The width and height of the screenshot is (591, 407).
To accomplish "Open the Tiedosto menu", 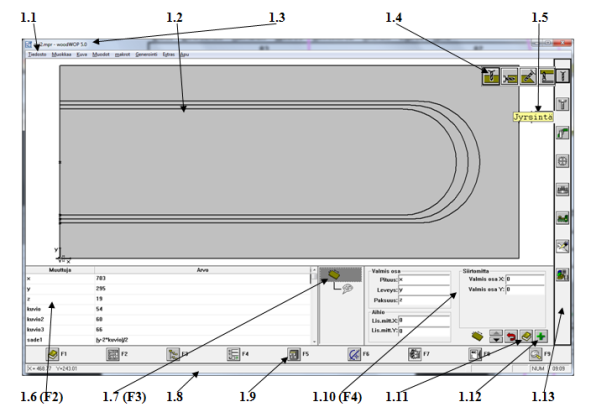I will (x=37, y=55).
